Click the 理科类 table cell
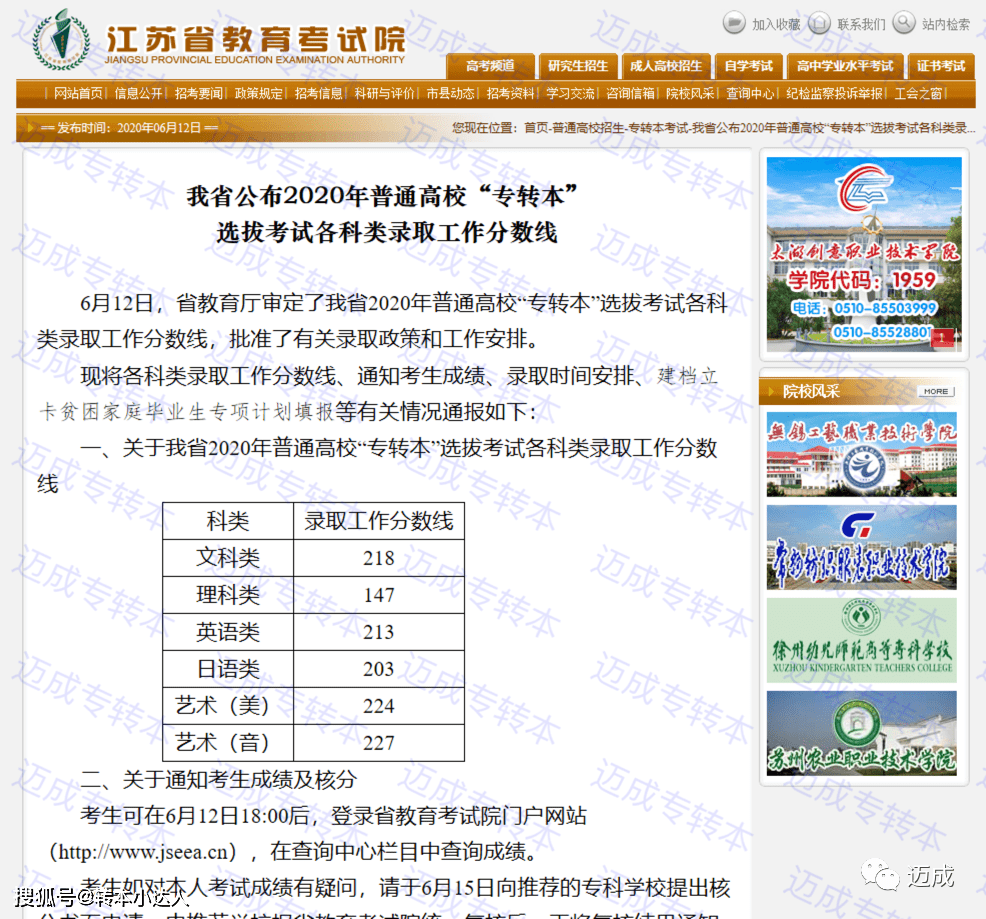Image resolution: width=986 pixels, height=919 pixels. [228, 595]
